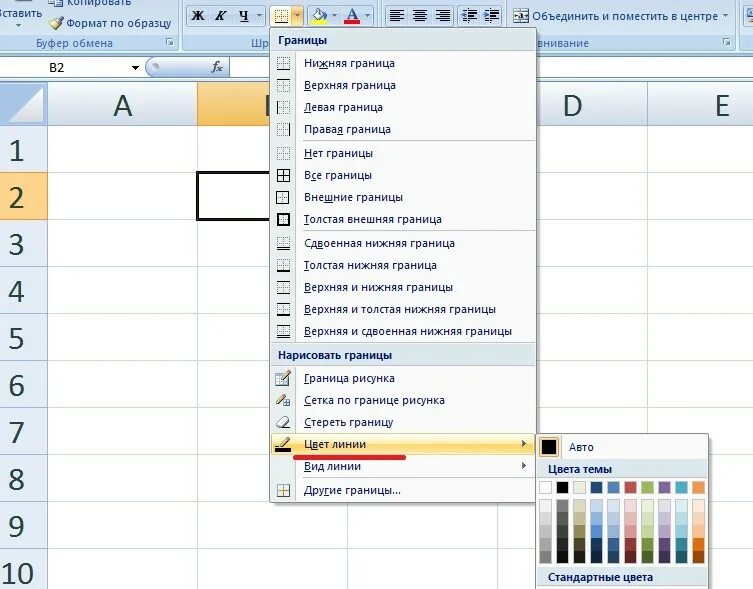Select row 5 header
This screenshot has width=753, height=589.
pos(24,337)
